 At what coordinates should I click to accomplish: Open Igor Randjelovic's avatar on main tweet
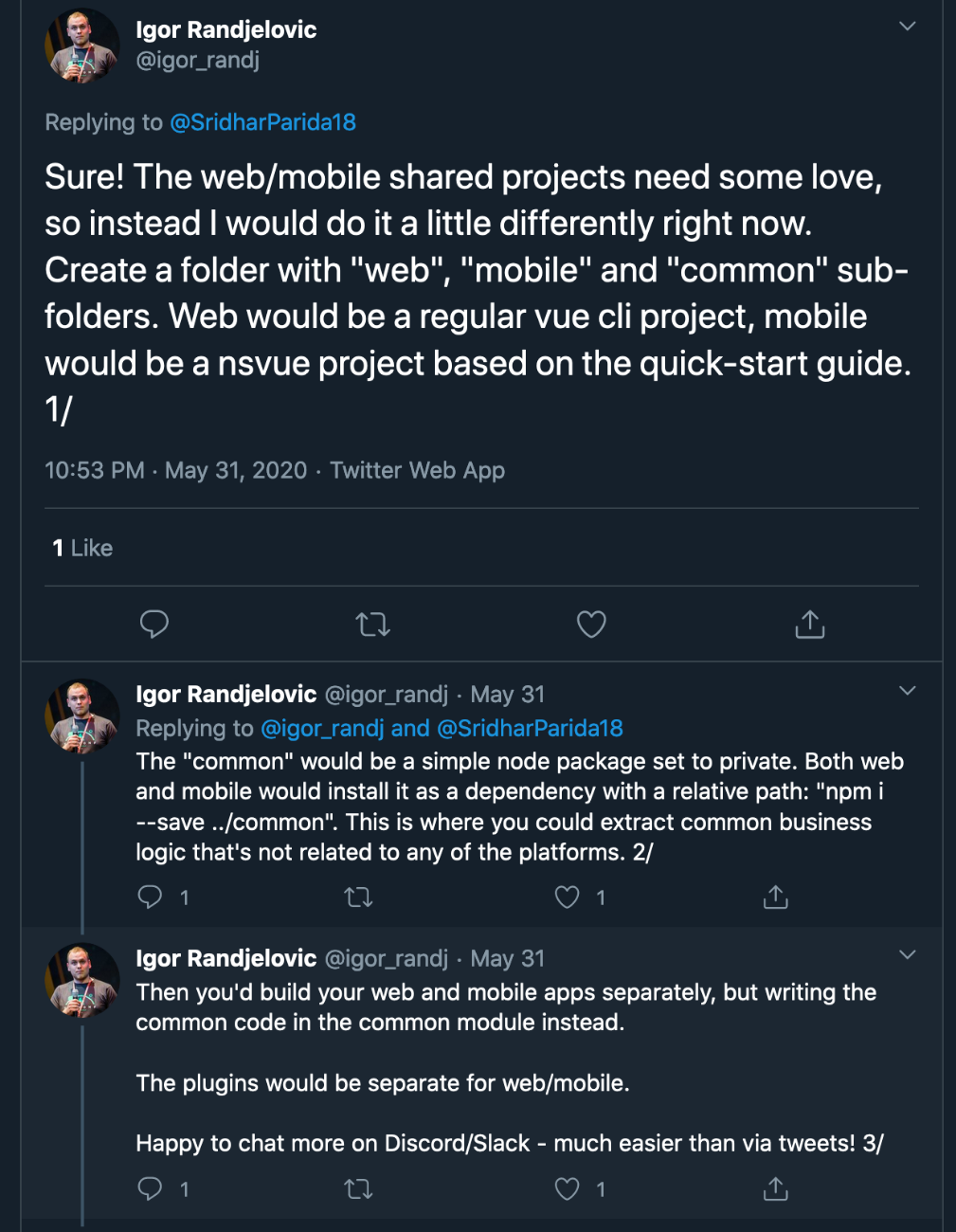click(x=81, y=45)
